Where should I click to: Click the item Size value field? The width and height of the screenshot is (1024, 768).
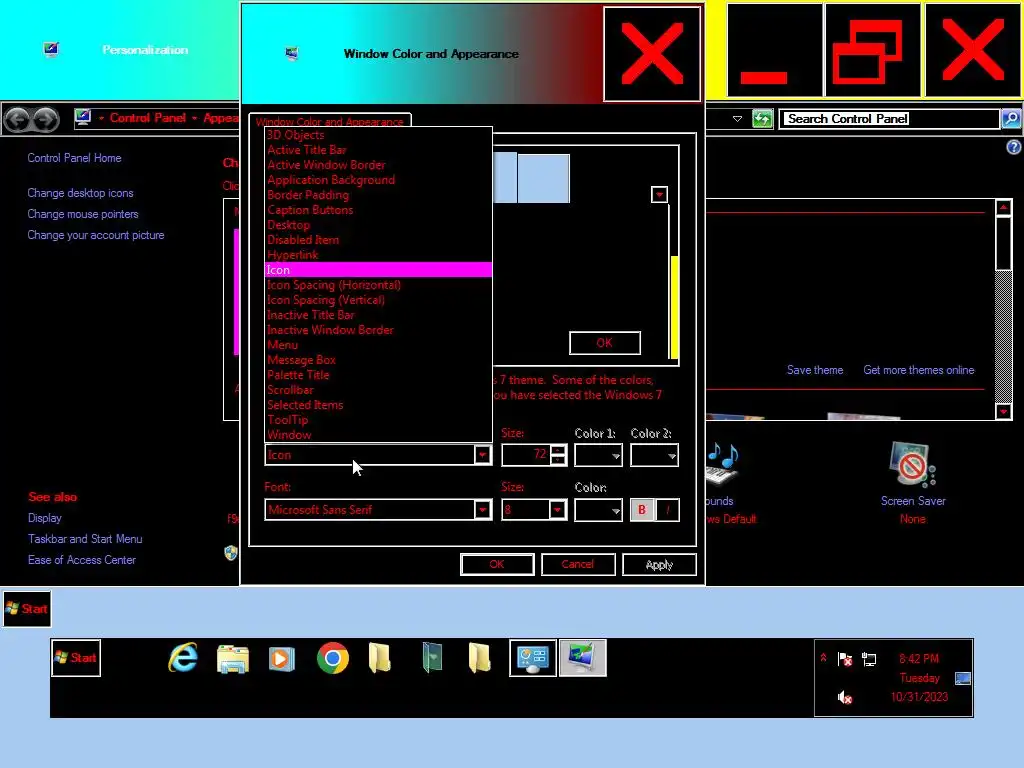526,455
